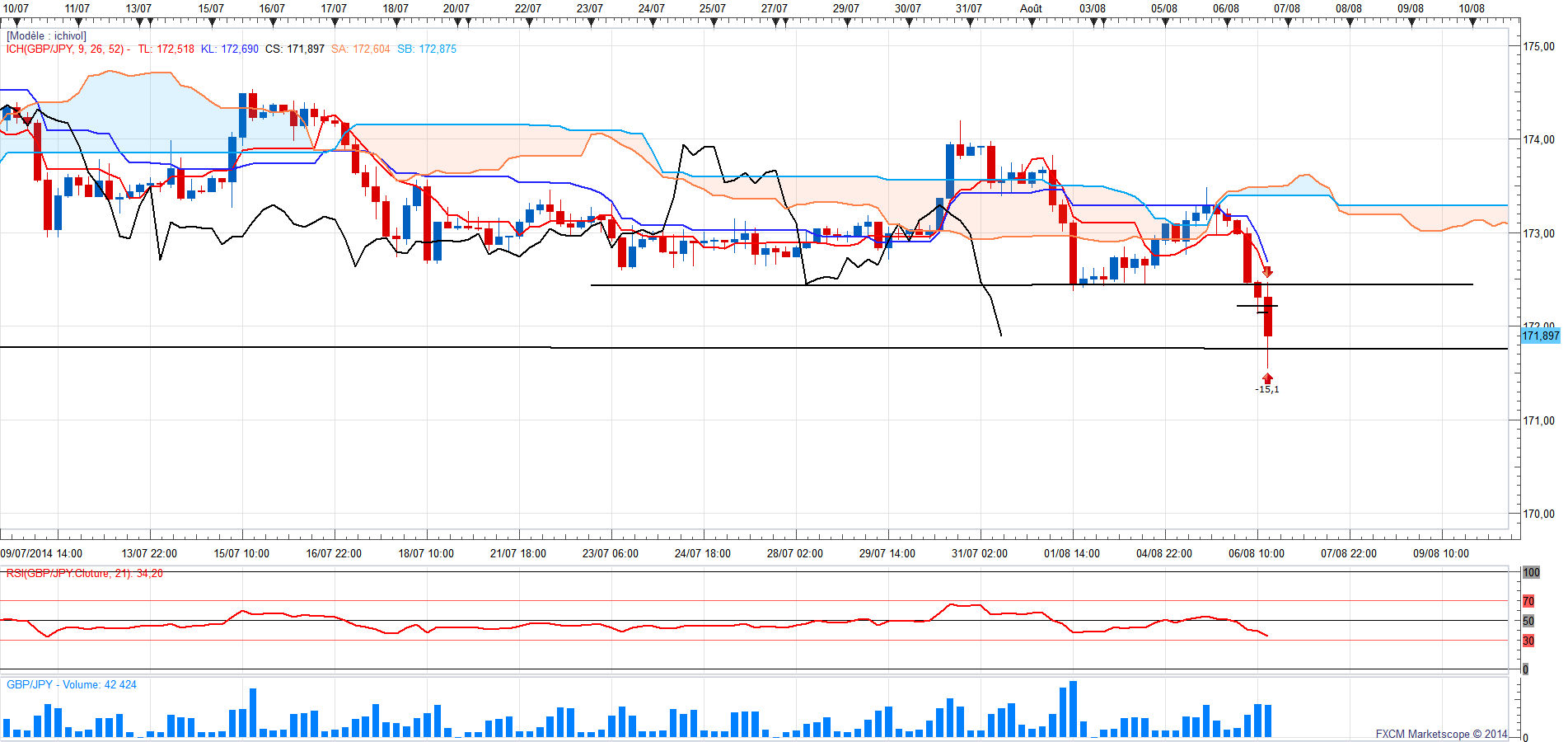Click the 175,00 price axis label
The image size is (1568, 742).
[x=1539, y=47]
